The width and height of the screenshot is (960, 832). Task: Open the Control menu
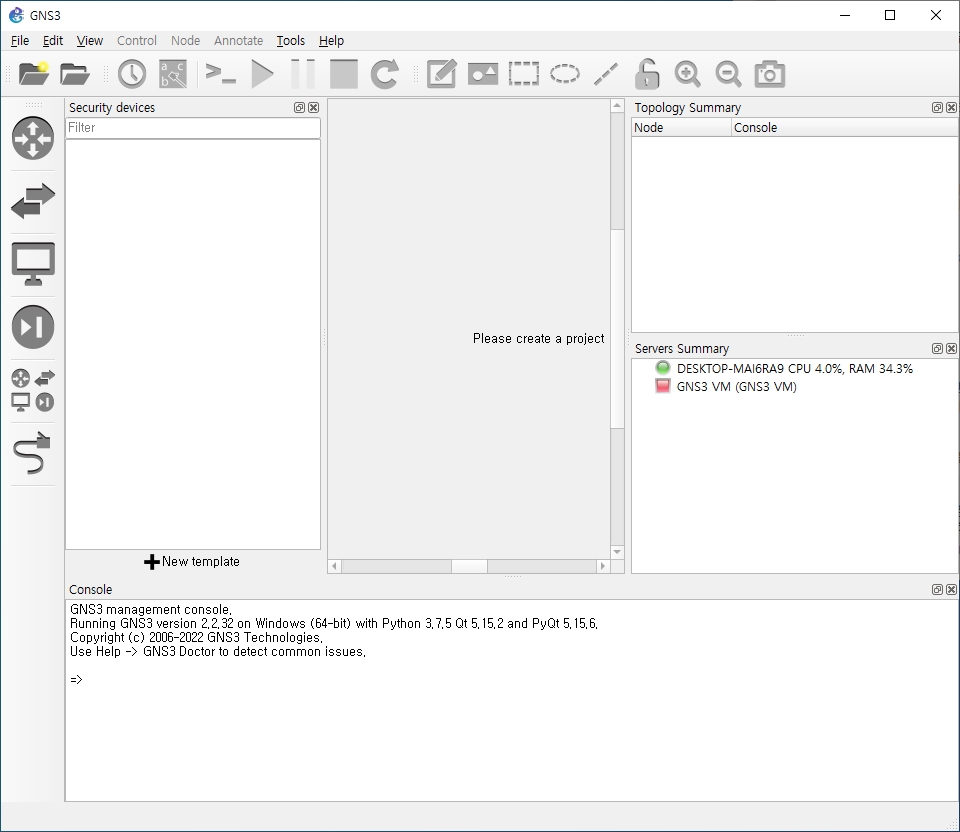click(x=137, y=40)
